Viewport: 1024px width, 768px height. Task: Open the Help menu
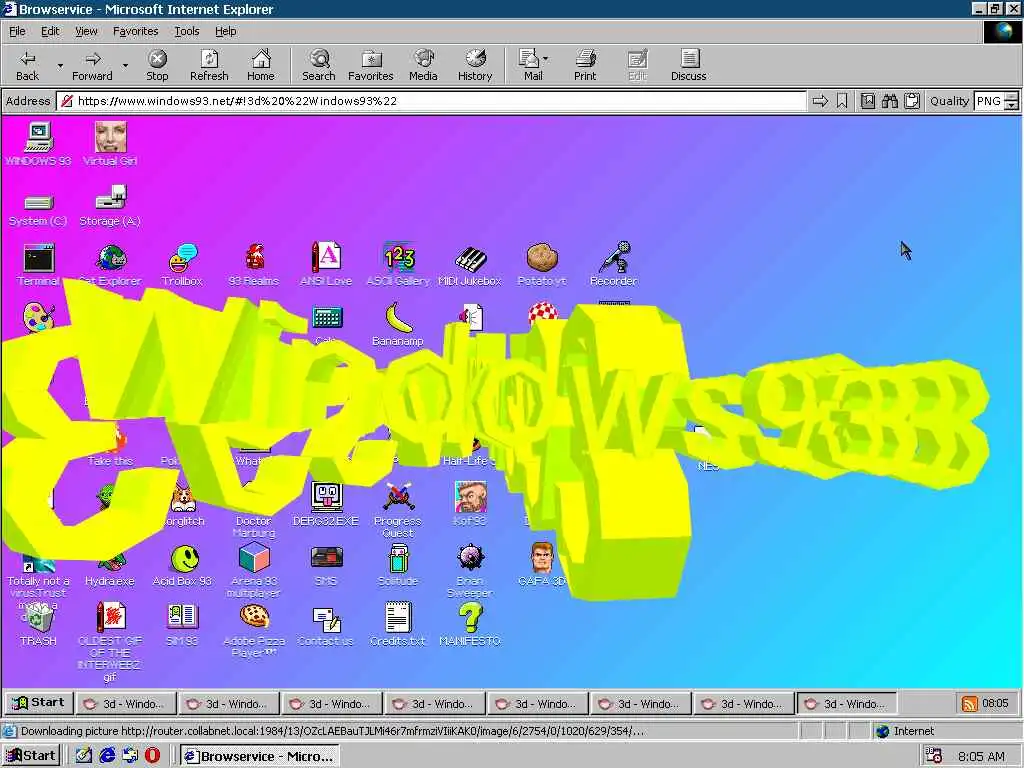(x=225, y=31)
